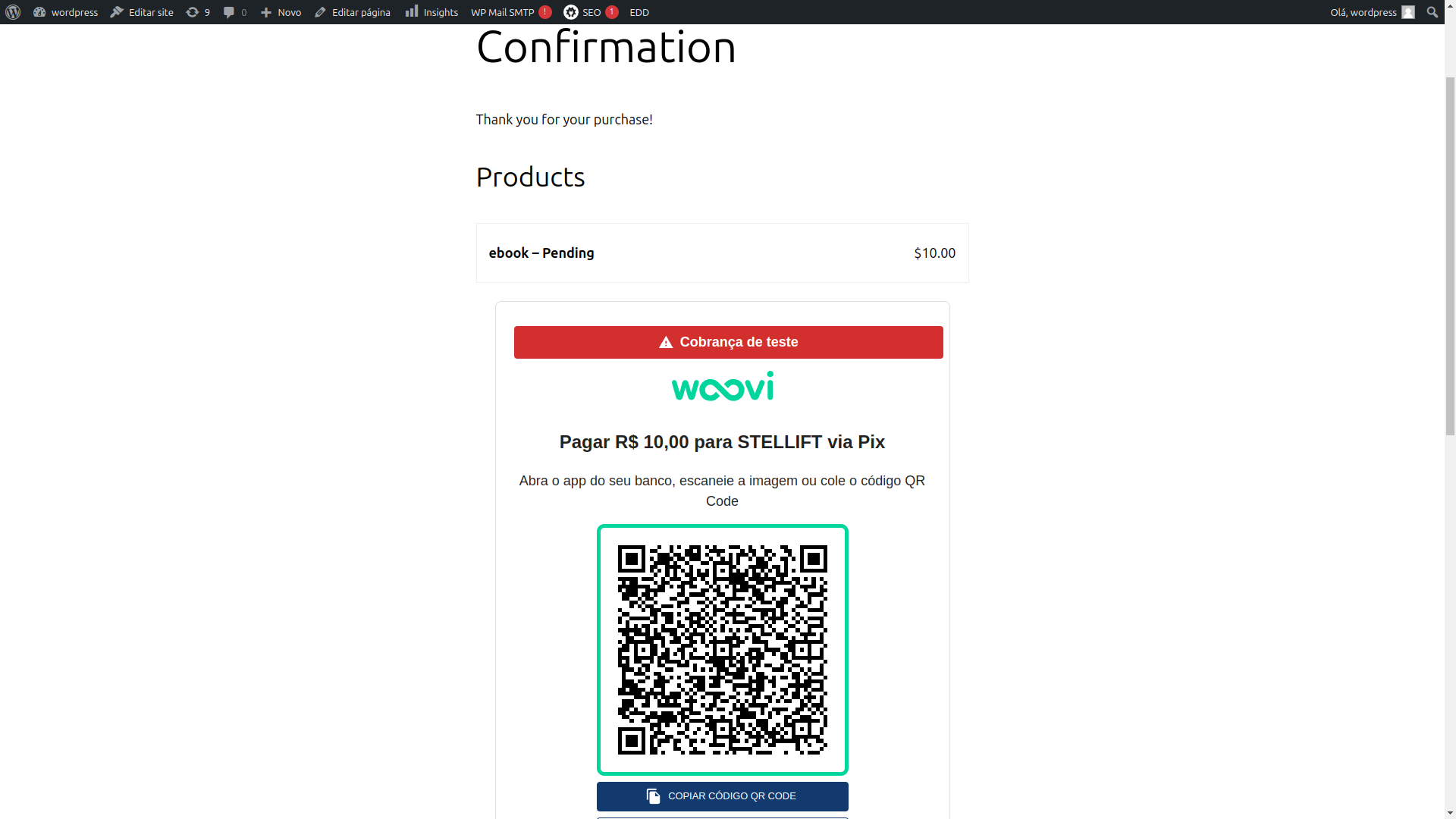This screenshot has height=819, width=1456.
Task: Toggle the test charge warning banner
Action: pos(729,342)
